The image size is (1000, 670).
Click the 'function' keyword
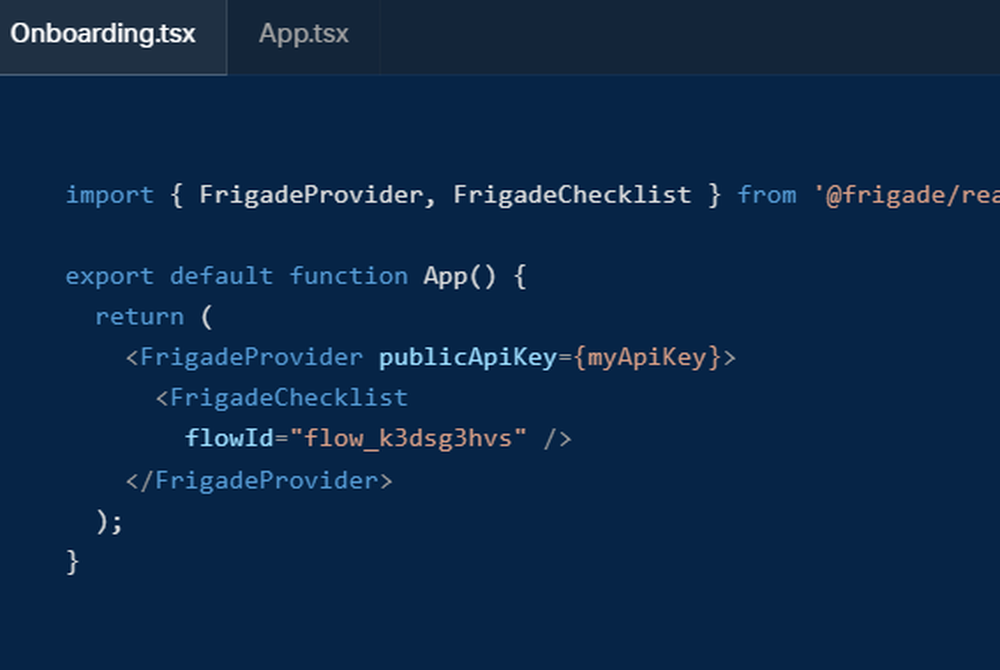pyautogui.click(x=348, y=277)
